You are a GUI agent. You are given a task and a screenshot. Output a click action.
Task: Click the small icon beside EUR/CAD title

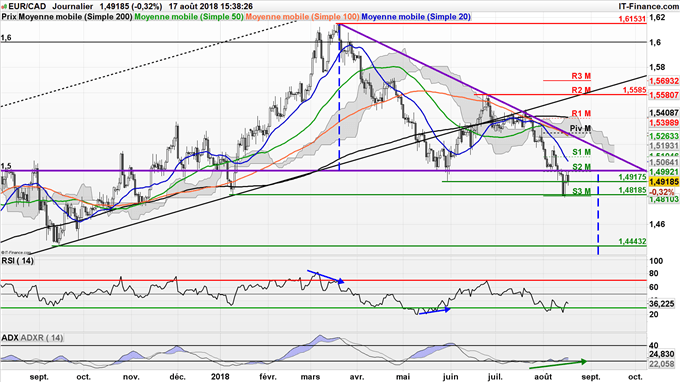pos(5,7)
